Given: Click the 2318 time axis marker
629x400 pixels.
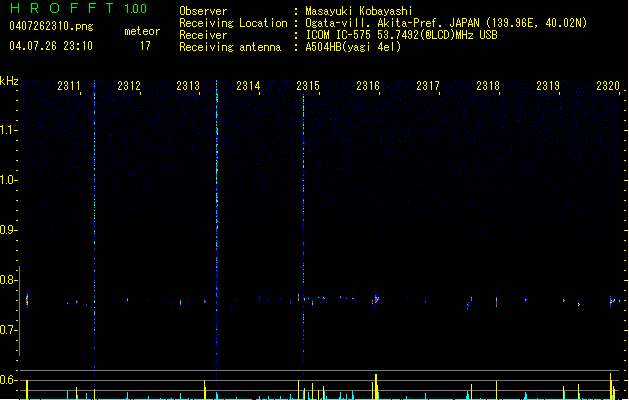Looking at the screenshot, I should 488,86.
